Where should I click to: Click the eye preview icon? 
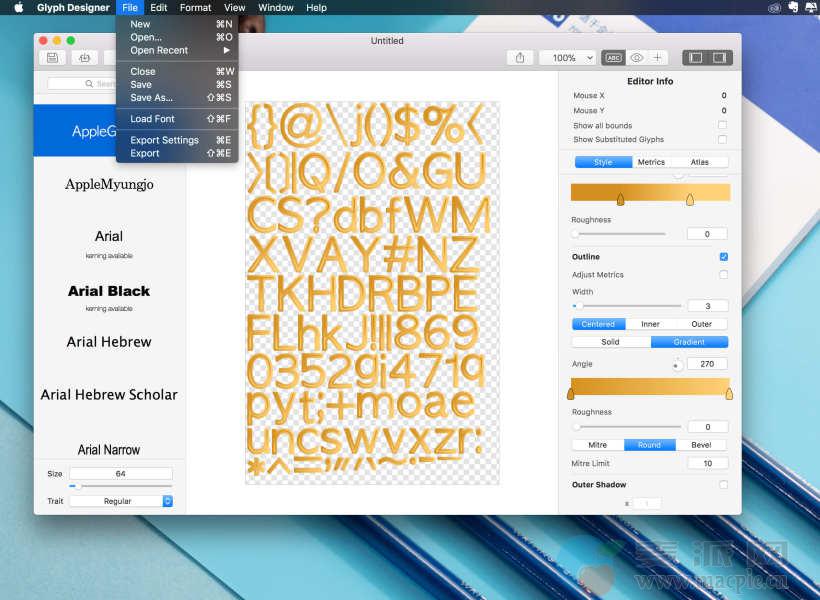[x=636, y=58]
